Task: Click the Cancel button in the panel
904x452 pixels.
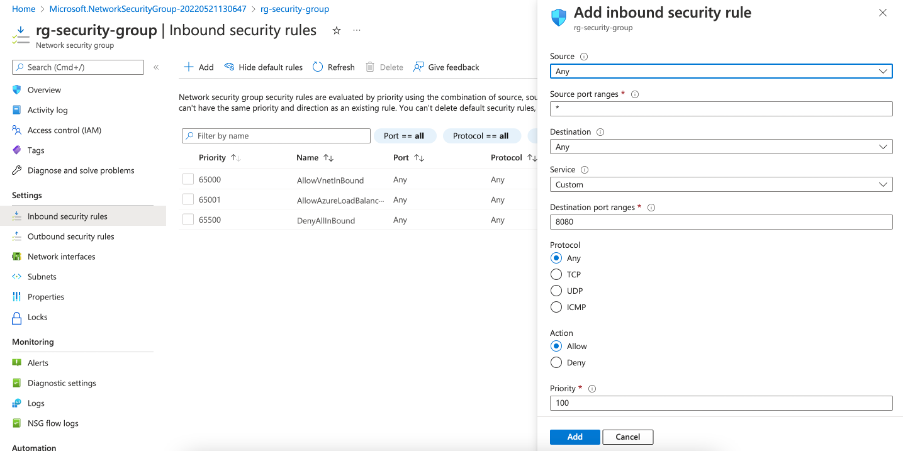Action: [628, 437]
